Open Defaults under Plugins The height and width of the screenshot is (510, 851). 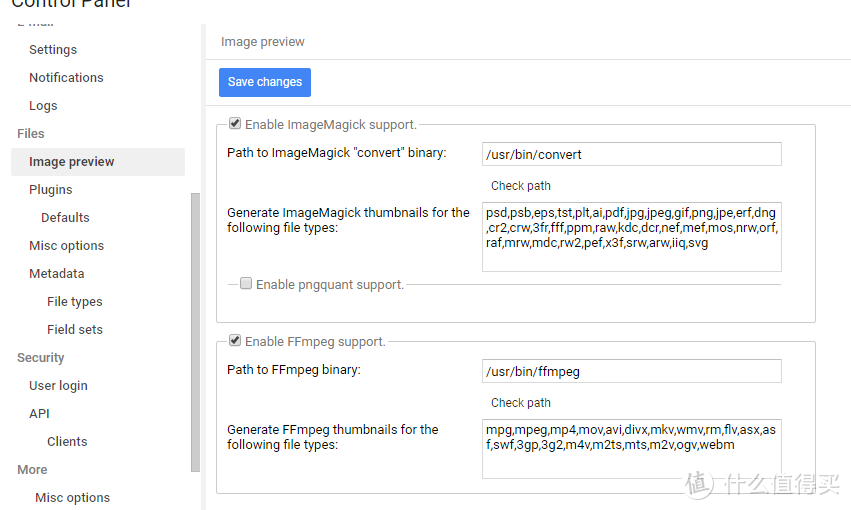pos(65,218)
